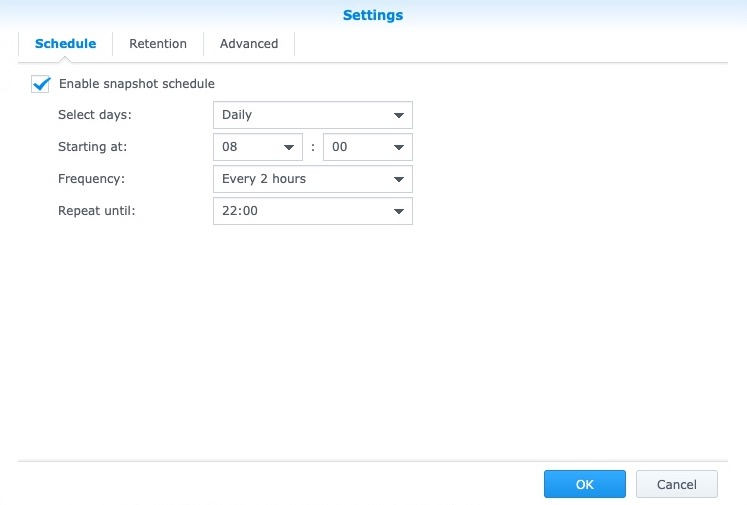Click the hour dropdown arrow icon
This screenshot has height=505, width=747.
289,147
